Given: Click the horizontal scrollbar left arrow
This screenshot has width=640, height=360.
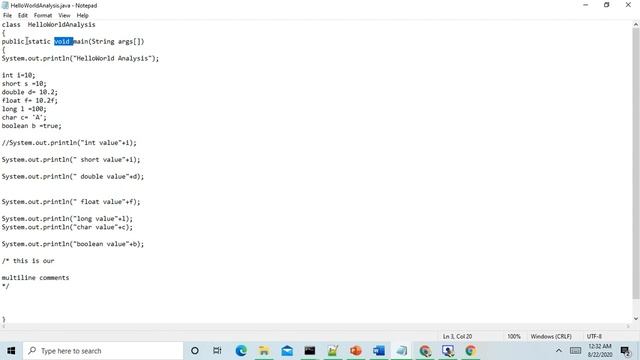Looking at the screenshot, I should coord(4,326).
